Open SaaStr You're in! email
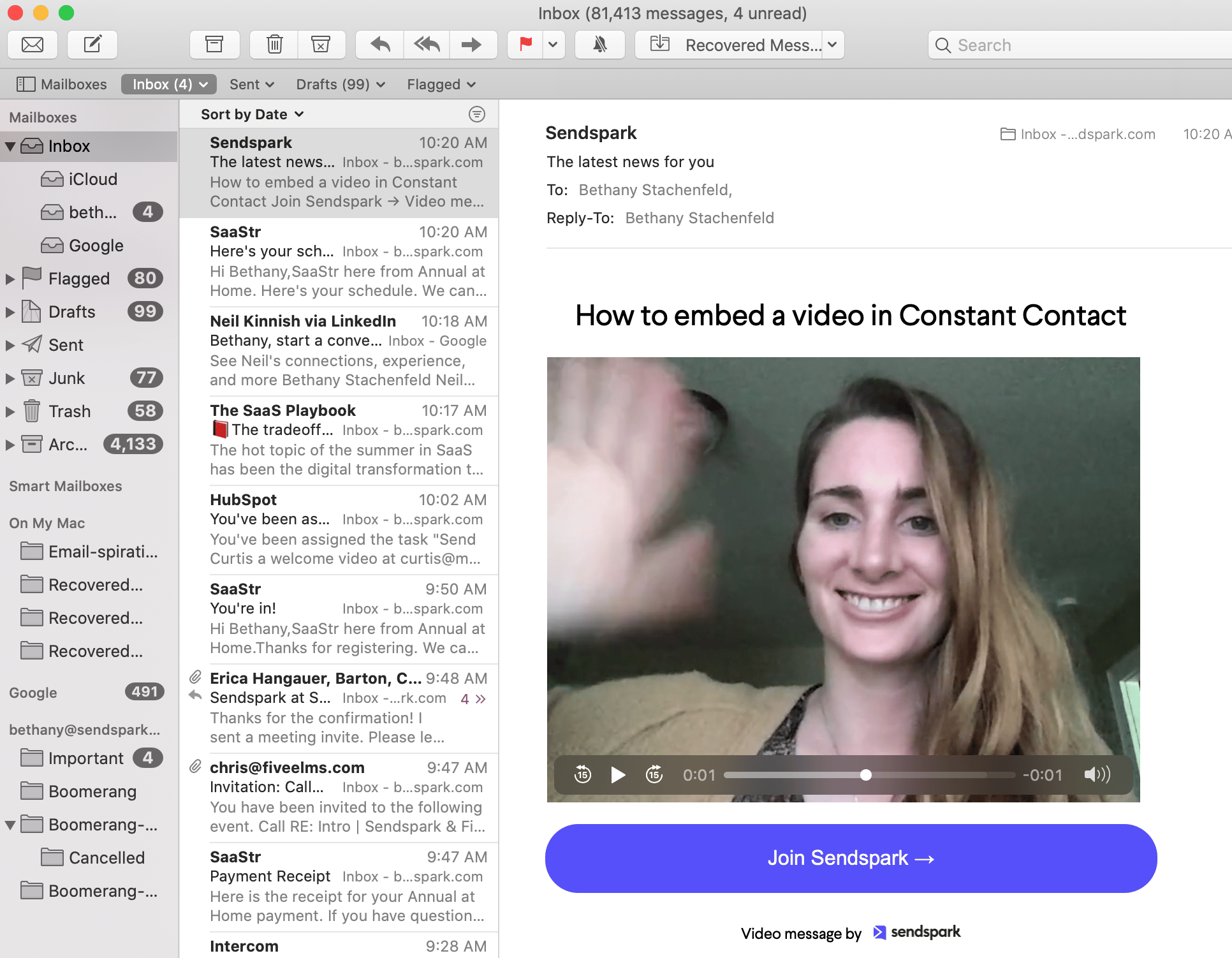The image size is (1232, 958). pyautogui.click(x=339, y=619)
